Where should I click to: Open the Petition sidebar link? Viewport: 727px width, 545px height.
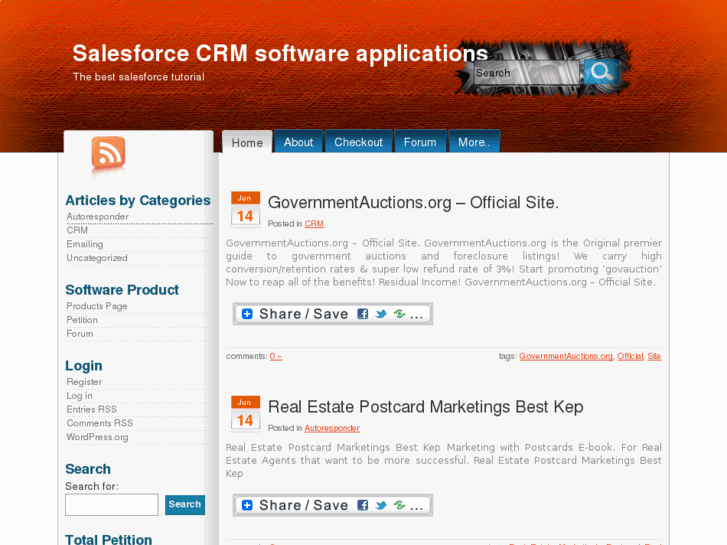click(82, 320)
